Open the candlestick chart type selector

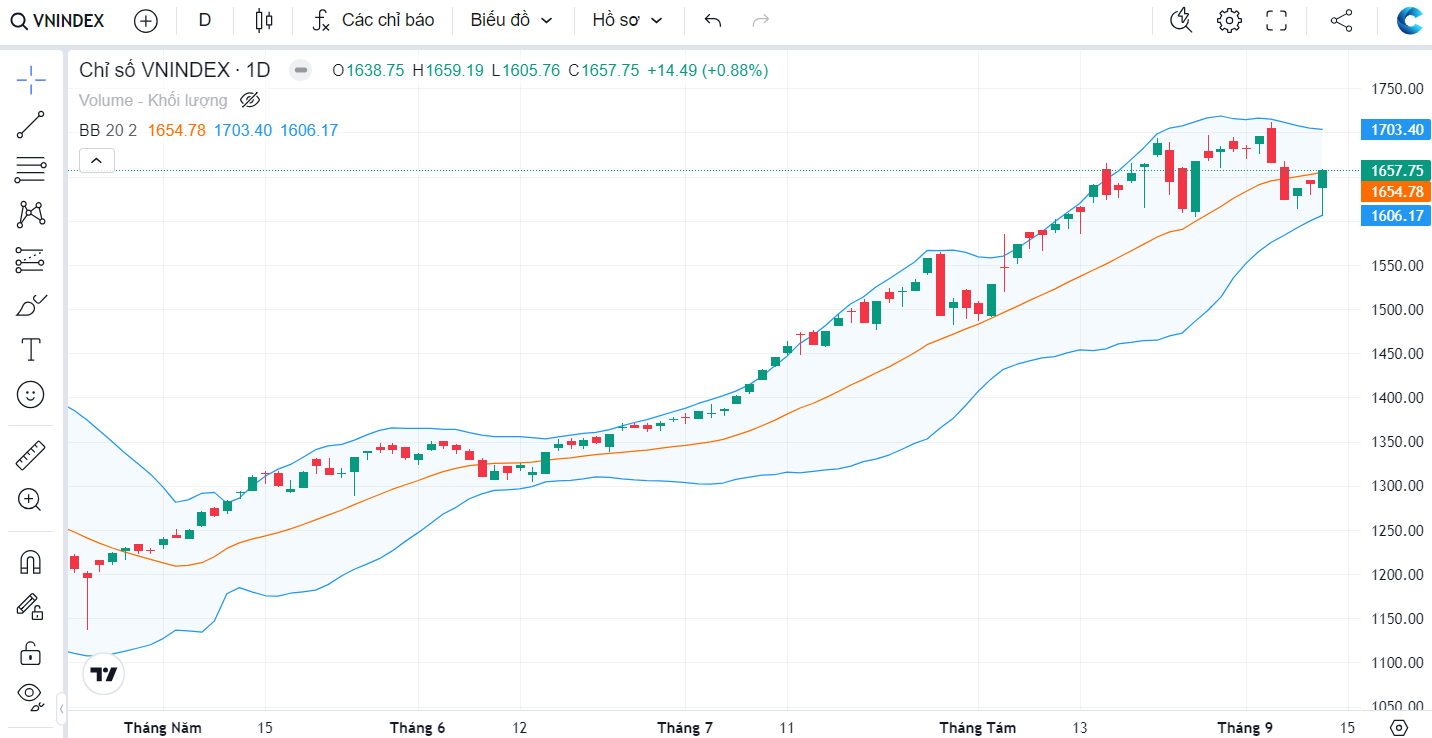264,20
